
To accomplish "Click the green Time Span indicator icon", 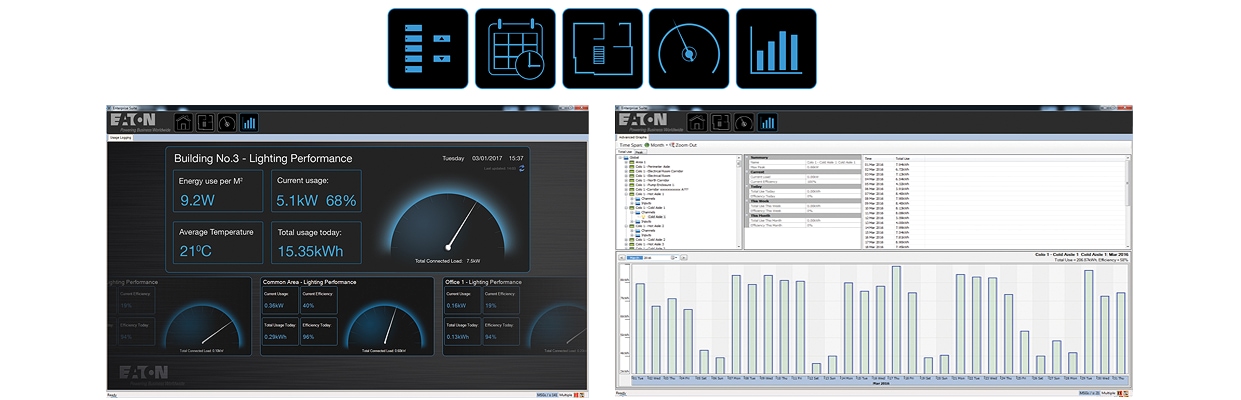I will [x=647, y=145].
